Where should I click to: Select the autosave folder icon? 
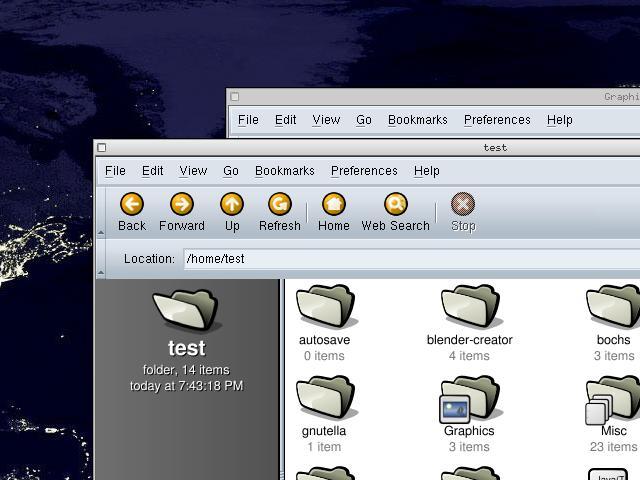point(325,306)
